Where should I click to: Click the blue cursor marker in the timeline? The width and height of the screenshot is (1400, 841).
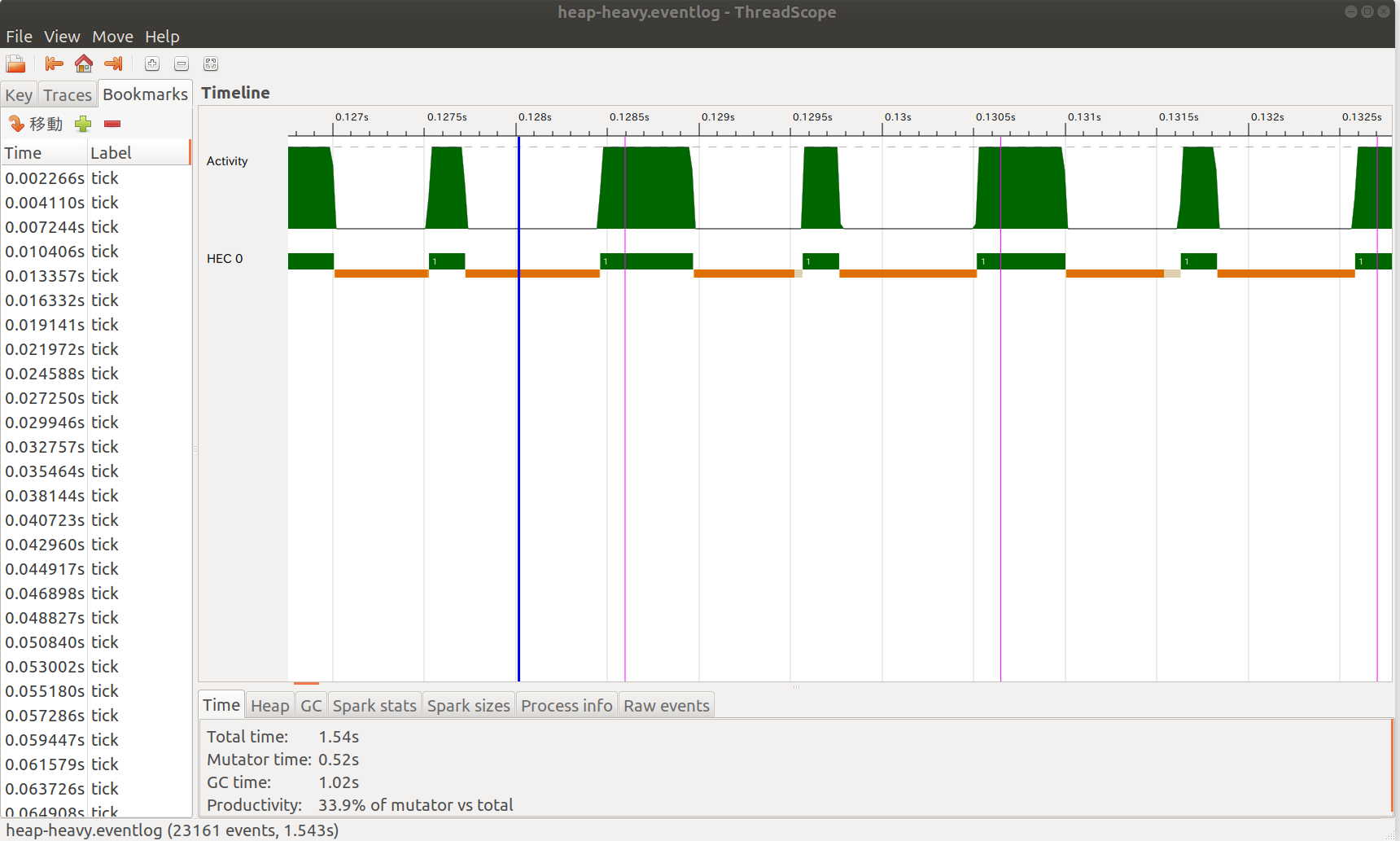click(518, 407)
